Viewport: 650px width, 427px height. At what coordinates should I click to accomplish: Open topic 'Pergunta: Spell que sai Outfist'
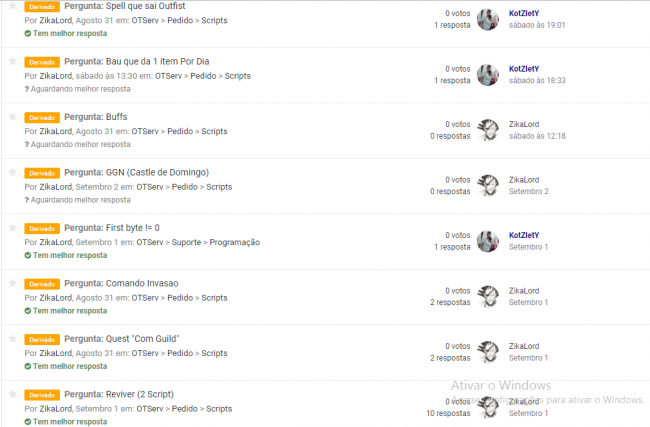click(x=125, y=6)
